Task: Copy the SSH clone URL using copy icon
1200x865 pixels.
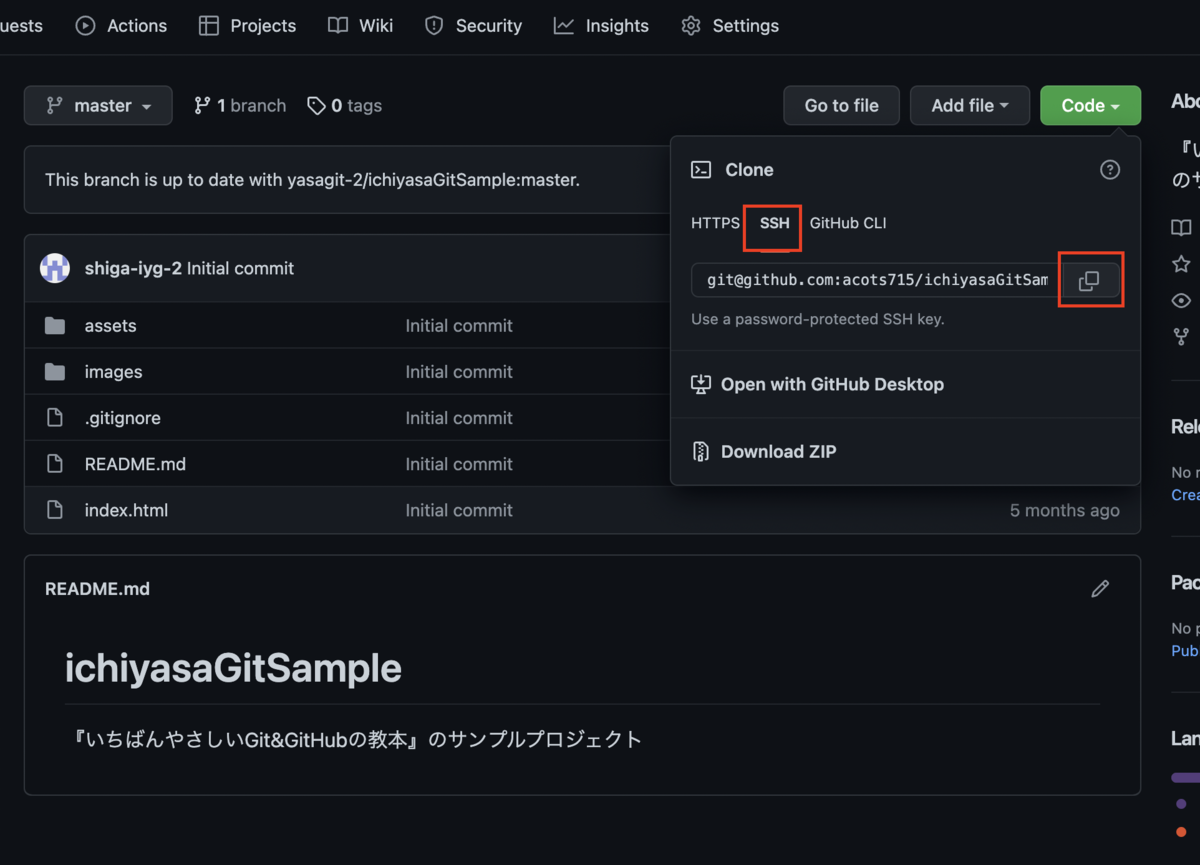Action: coord(1090,280)
